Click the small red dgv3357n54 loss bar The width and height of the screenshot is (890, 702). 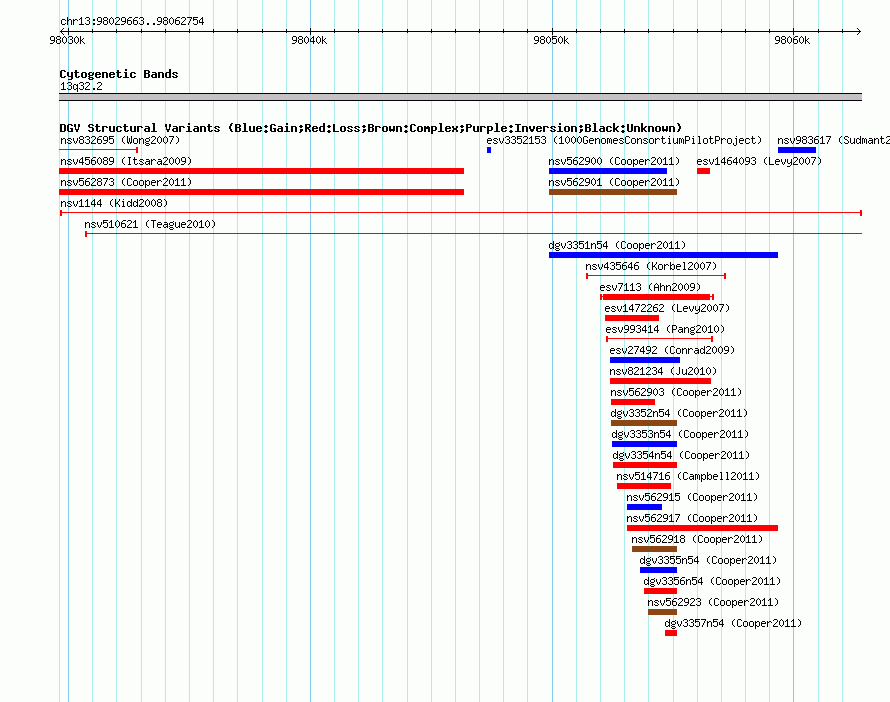tap(671, 633)
